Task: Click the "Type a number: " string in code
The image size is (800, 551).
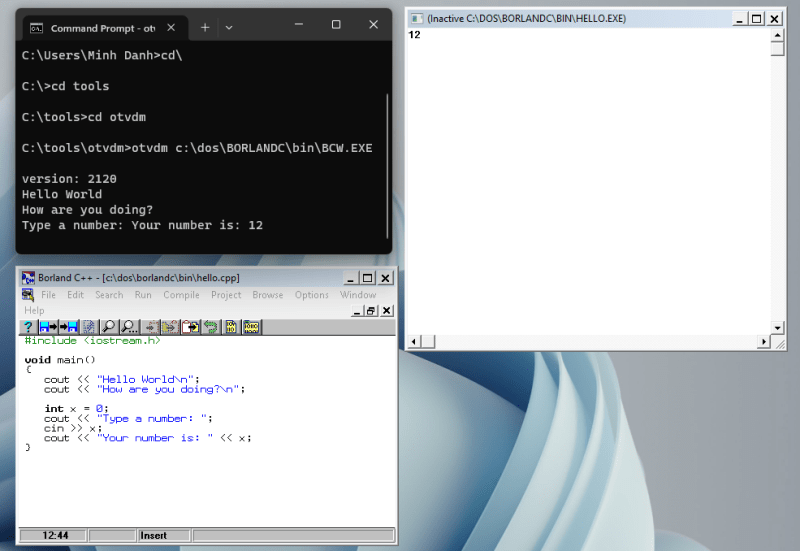Action: (152, 418)
